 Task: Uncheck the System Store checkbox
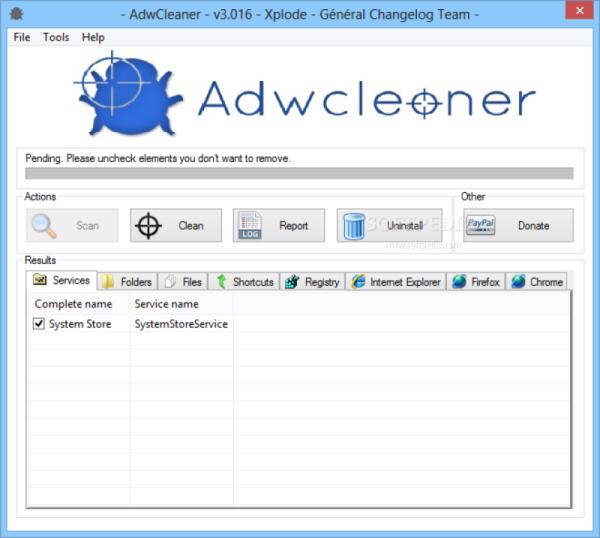point(39,325)
